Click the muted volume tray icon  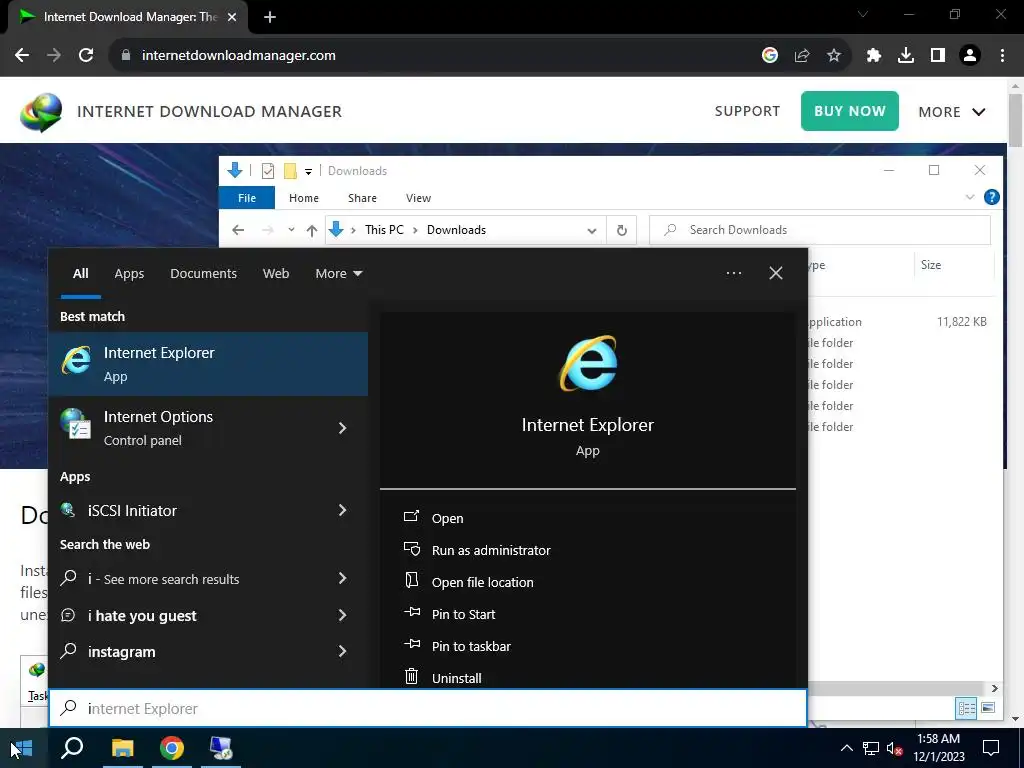895,748
